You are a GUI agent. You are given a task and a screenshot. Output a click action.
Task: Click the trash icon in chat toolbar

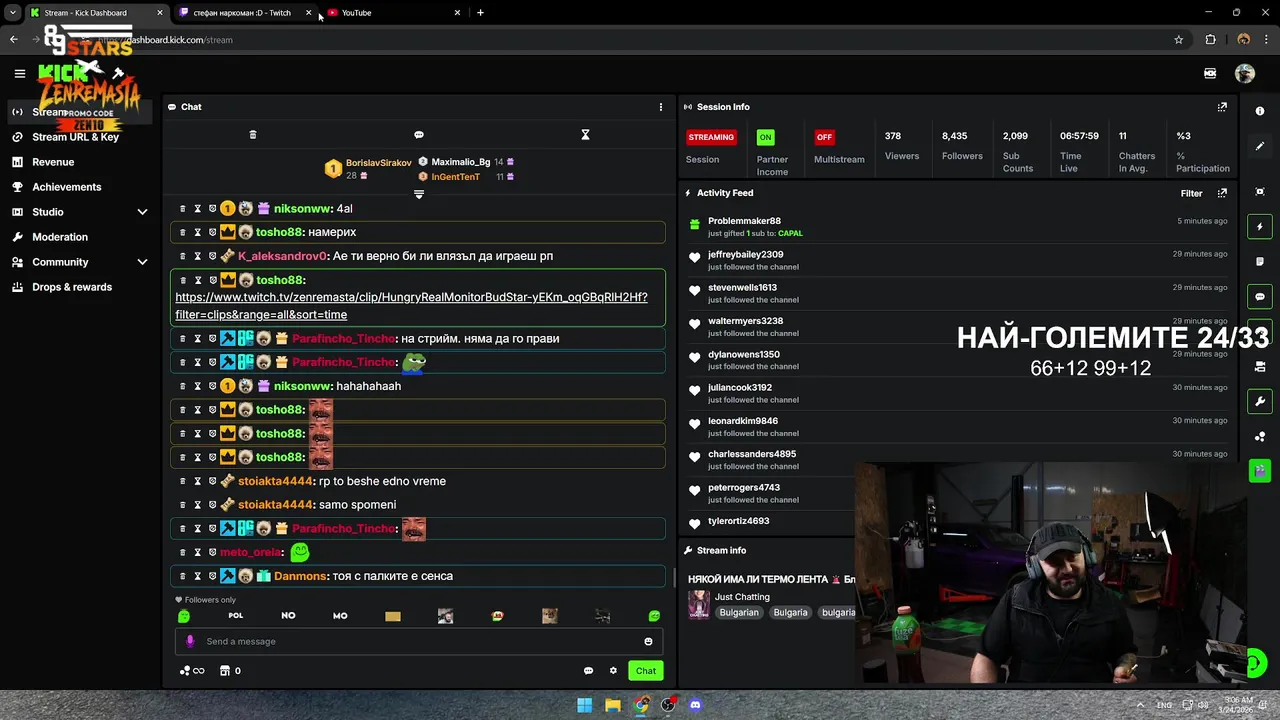(253, 135)
